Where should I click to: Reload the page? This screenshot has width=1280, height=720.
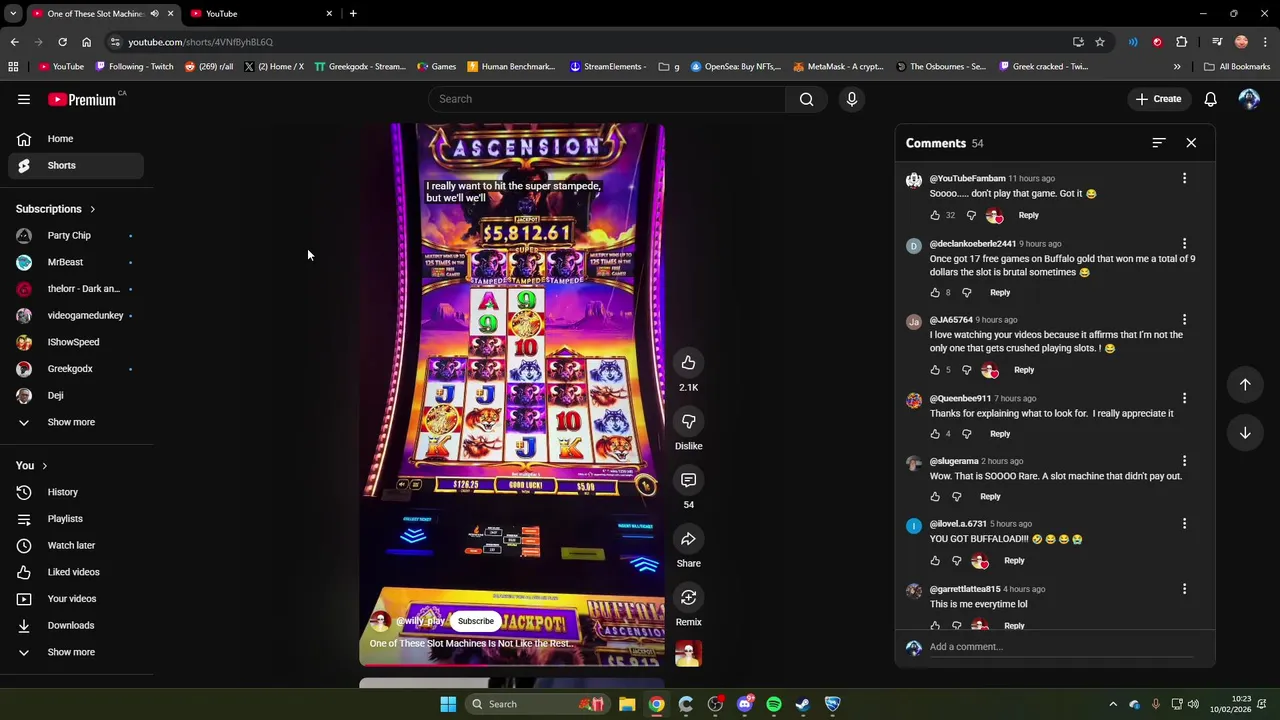(x=62, y=42)
